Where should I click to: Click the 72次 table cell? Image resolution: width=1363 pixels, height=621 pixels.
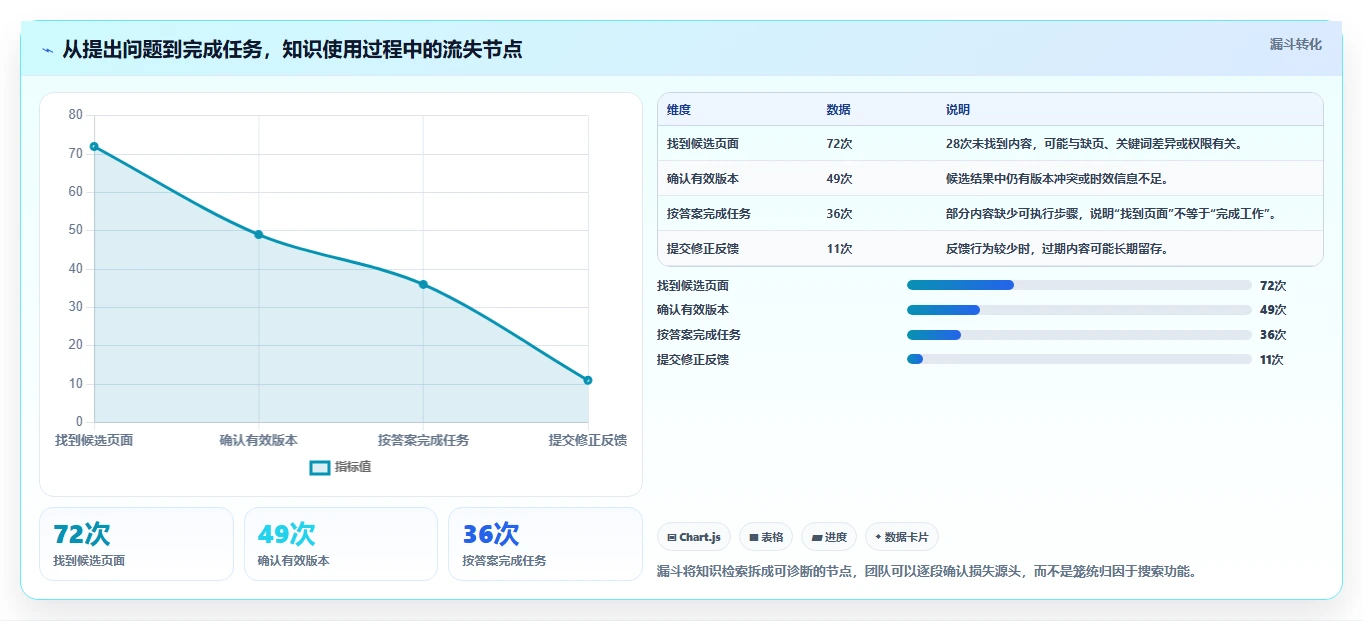point(840,144)
